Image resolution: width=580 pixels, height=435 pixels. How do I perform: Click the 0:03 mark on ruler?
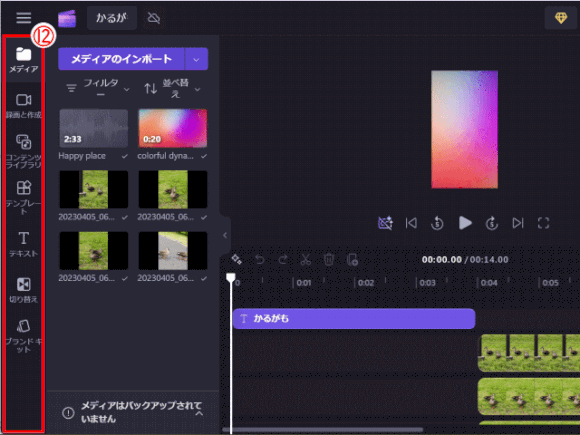(x=428, y=283)
